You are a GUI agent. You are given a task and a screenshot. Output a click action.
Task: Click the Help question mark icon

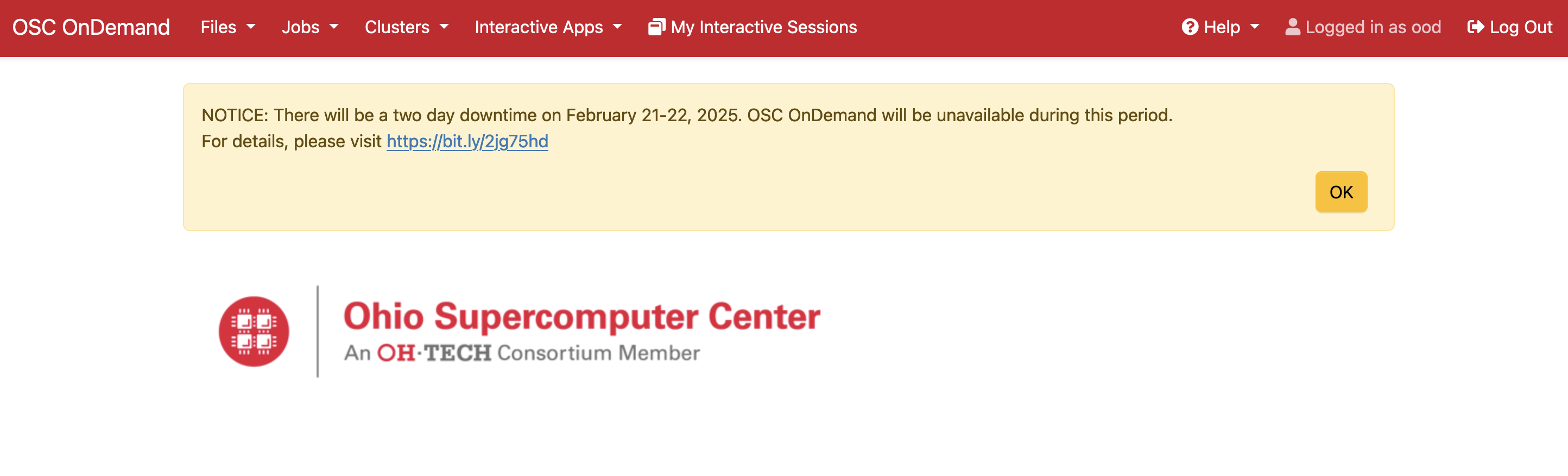(1190, 27)
